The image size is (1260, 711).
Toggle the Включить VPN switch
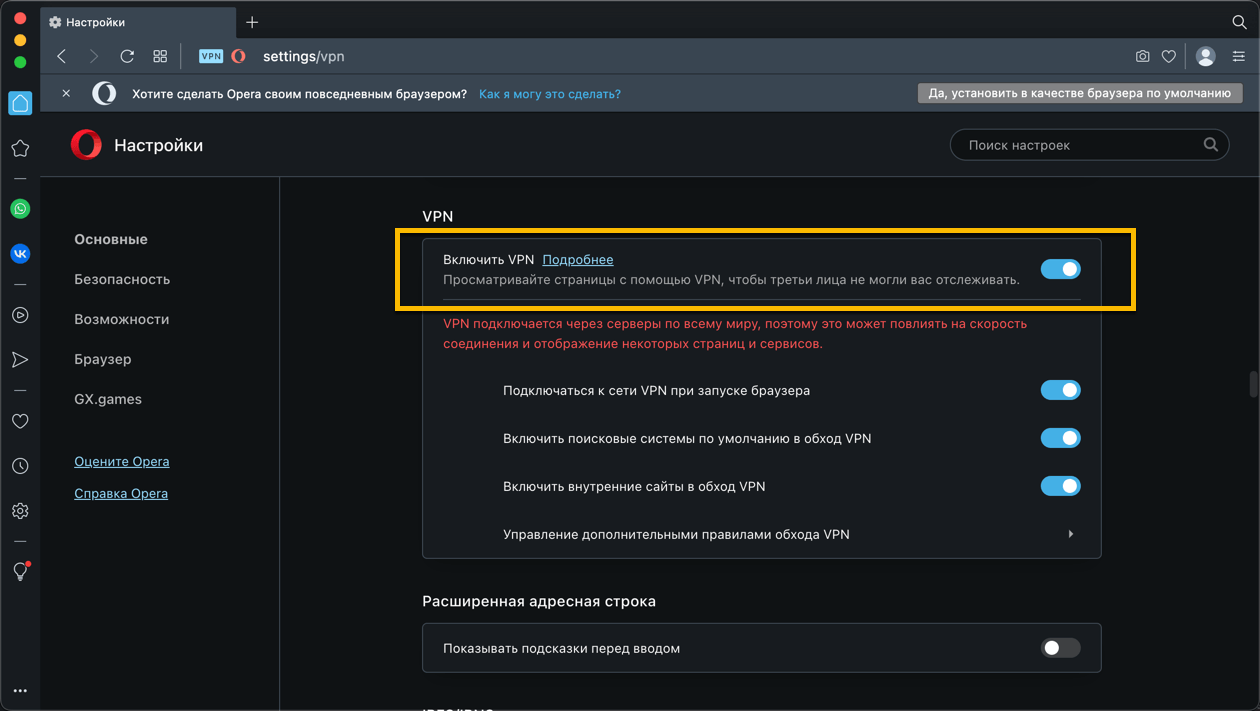coord(1060,269)
